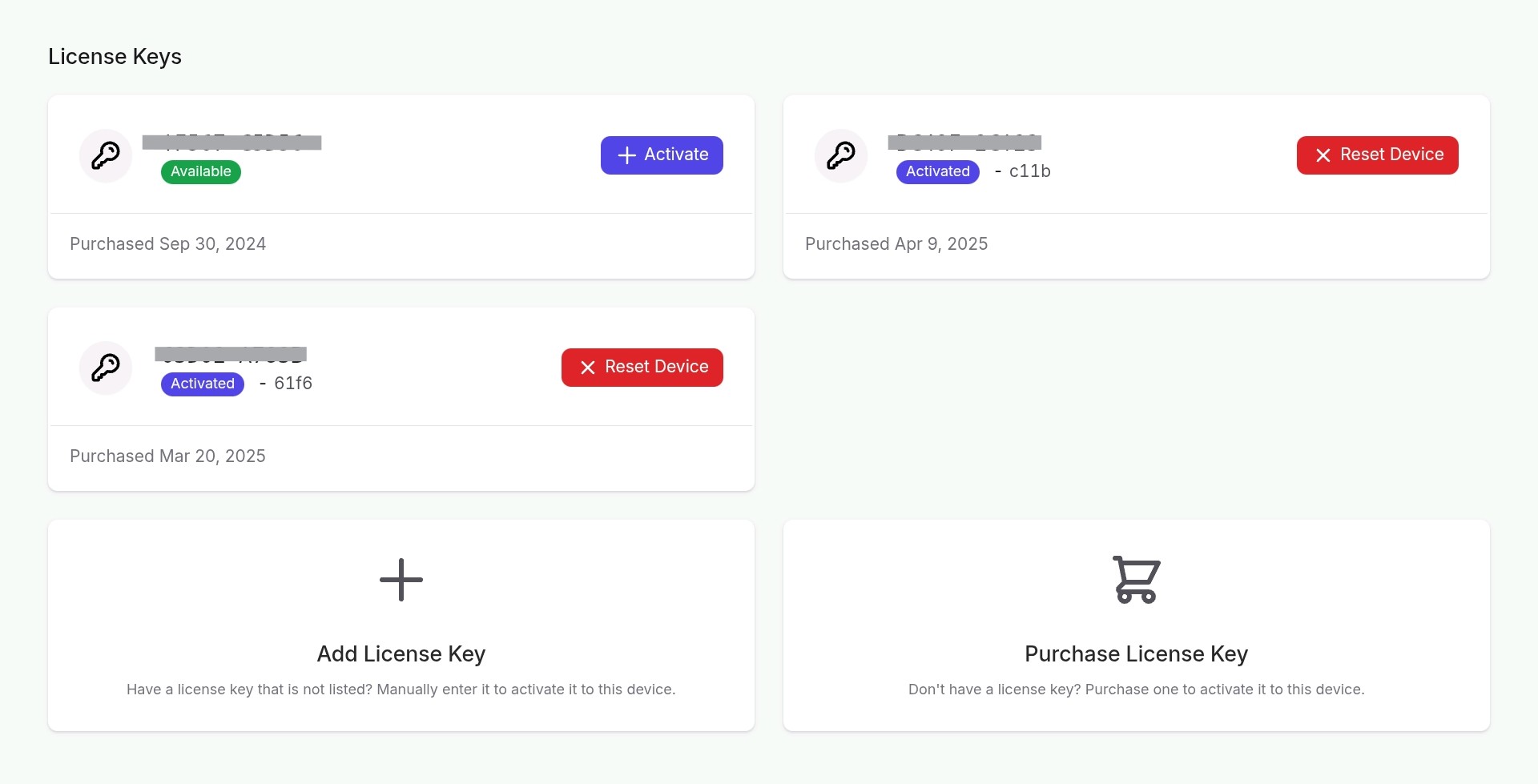Click the redacted key purchased Apr 9, 2025
Screen dimensions: 1538x784
tap(964, 143)
